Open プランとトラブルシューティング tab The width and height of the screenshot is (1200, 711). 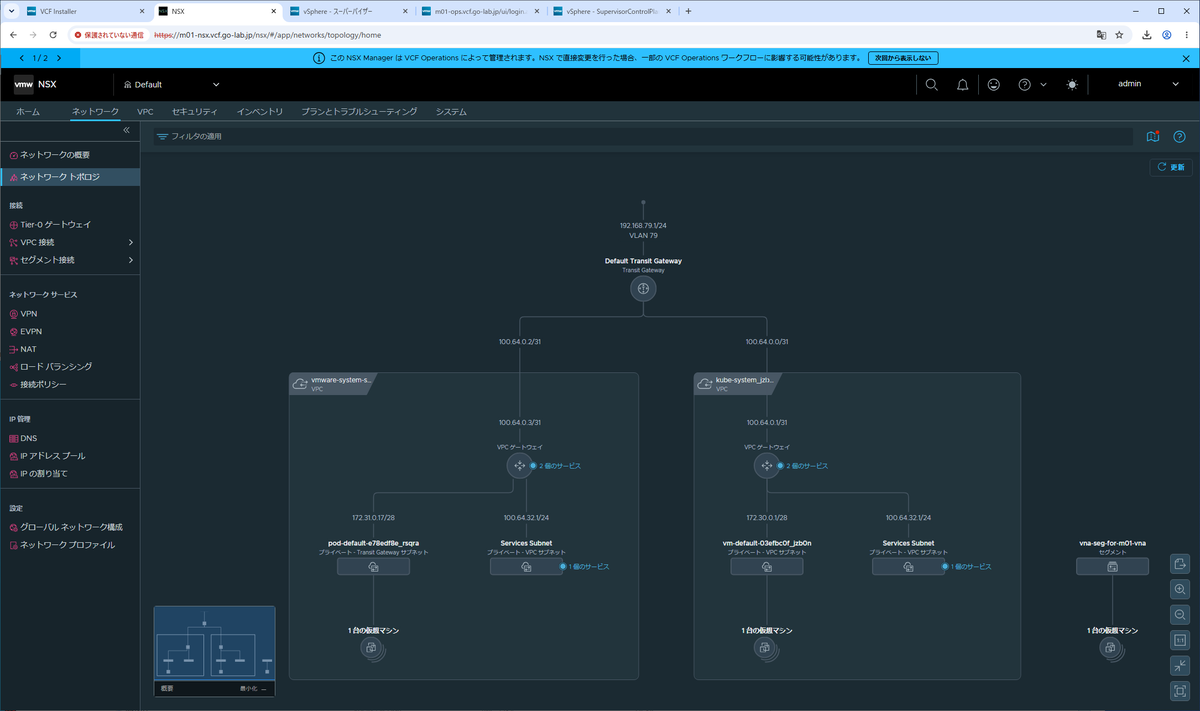tap(359, 111)
